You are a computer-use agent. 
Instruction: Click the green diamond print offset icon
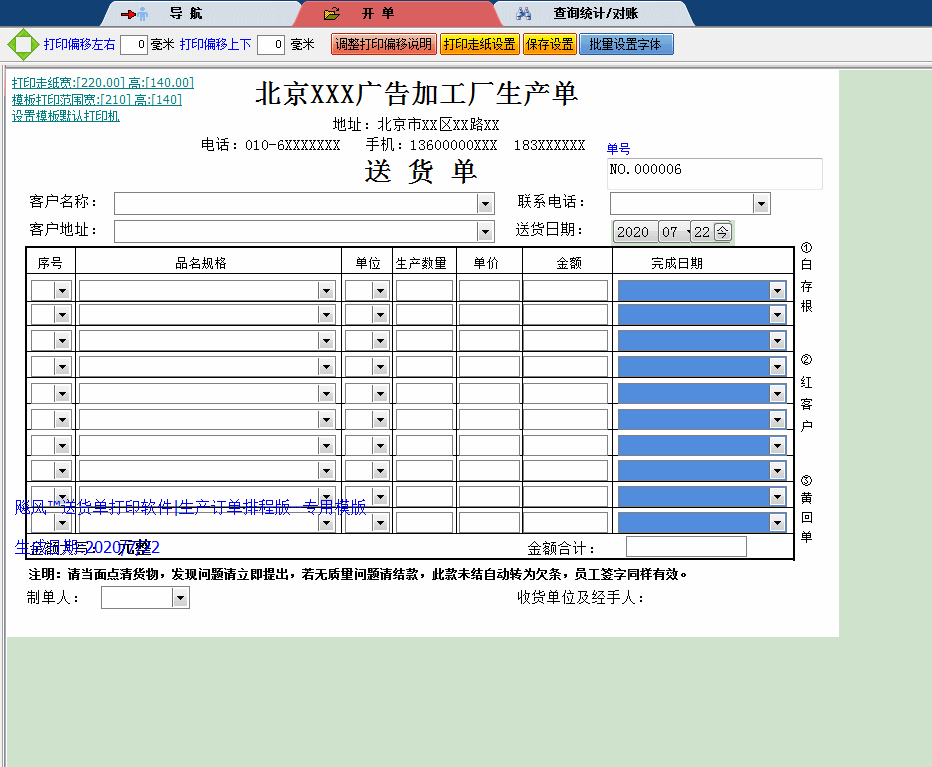22,44
